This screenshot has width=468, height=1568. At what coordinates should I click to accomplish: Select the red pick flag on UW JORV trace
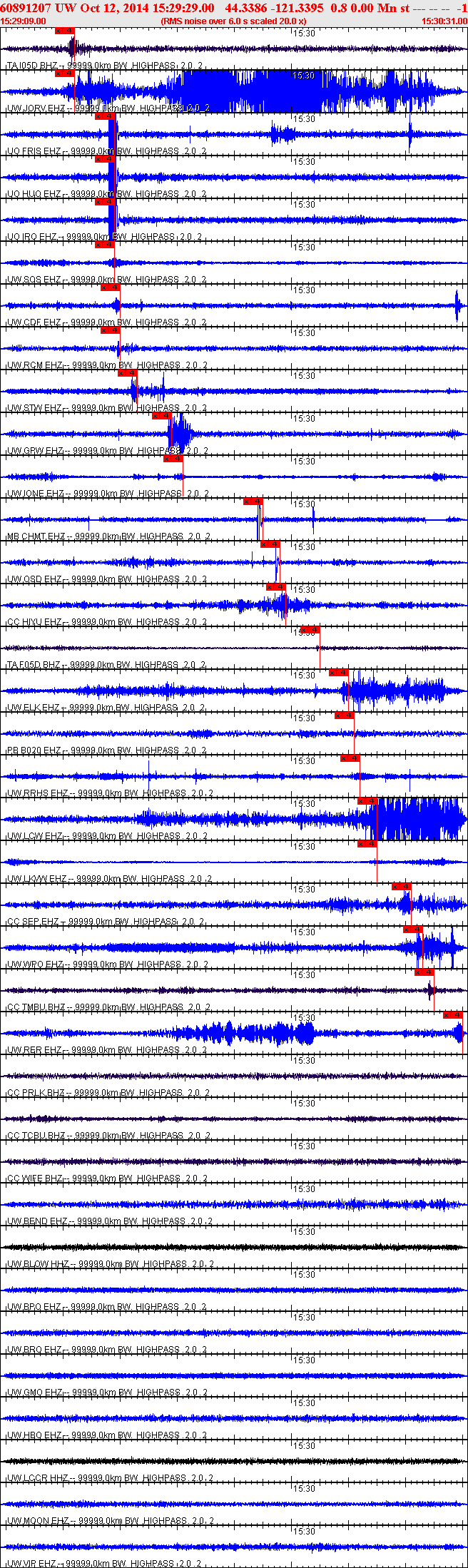point(64,73)
